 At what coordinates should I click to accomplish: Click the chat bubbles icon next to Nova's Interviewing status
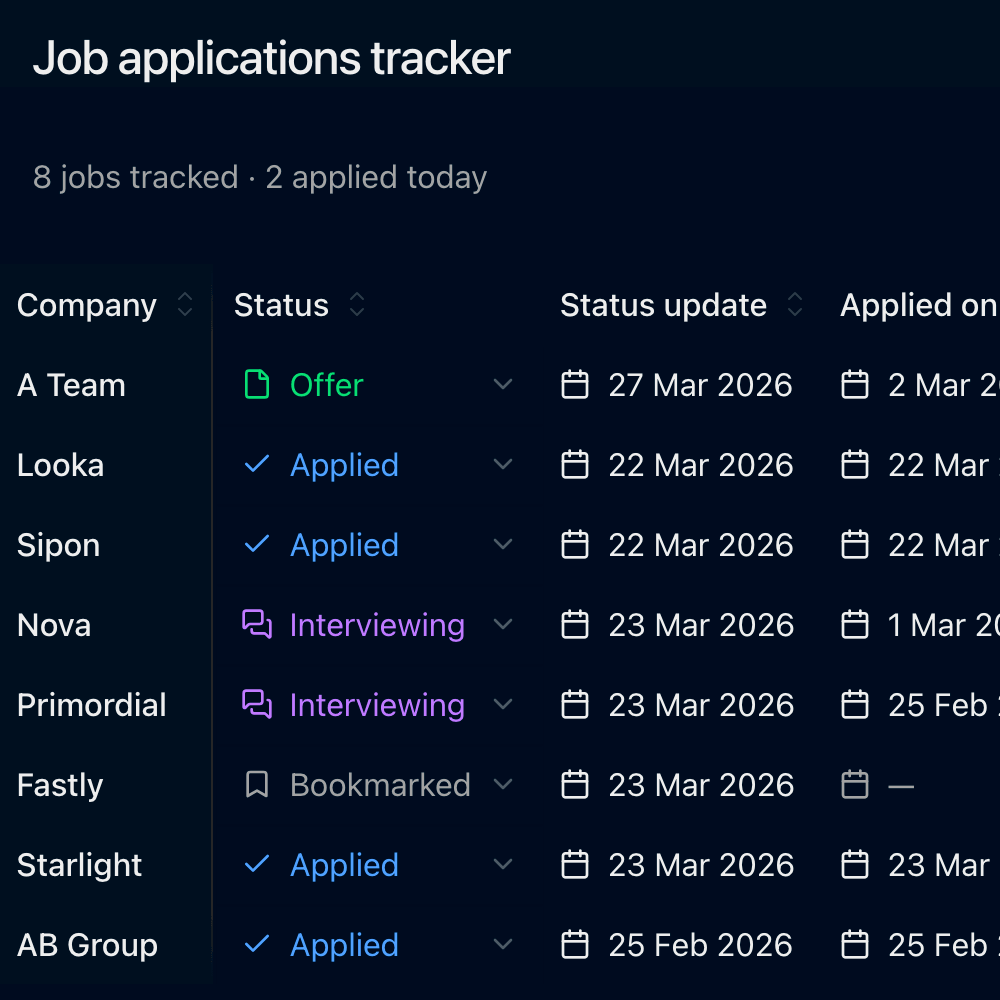[257, 624]
